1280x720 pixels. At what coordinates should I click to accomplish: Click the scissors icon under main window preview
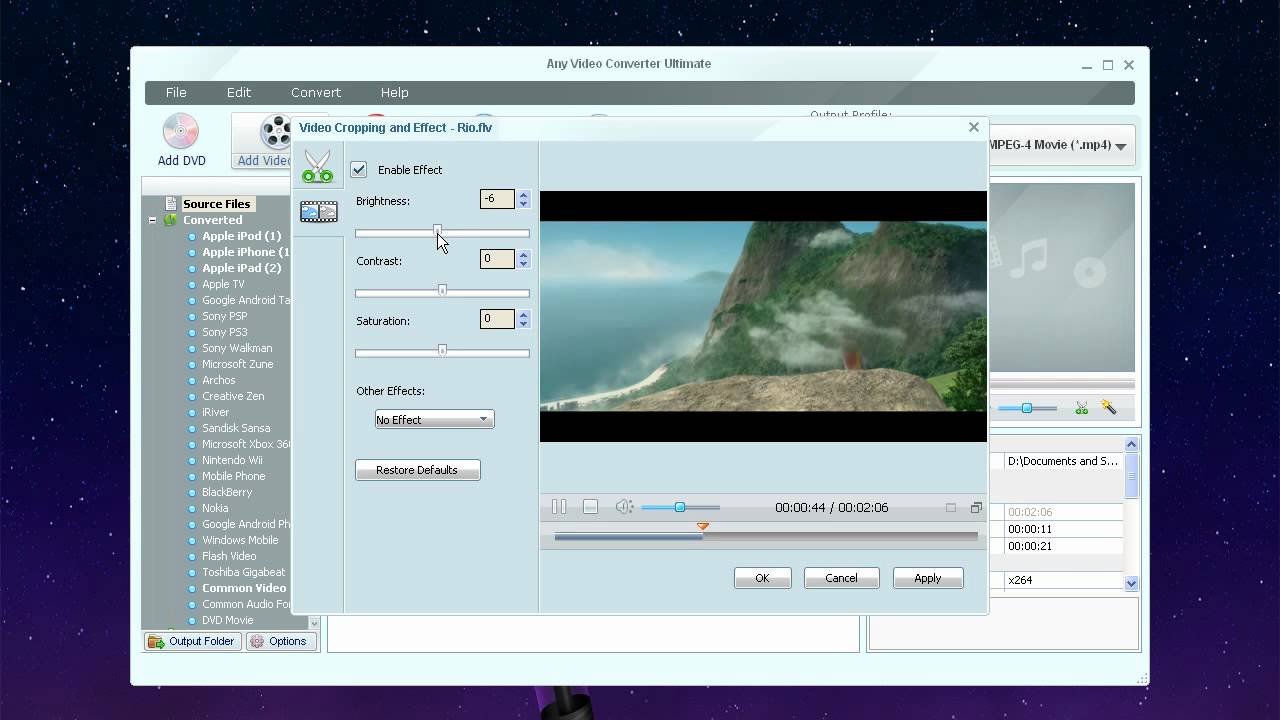(x=1081, y=408)
